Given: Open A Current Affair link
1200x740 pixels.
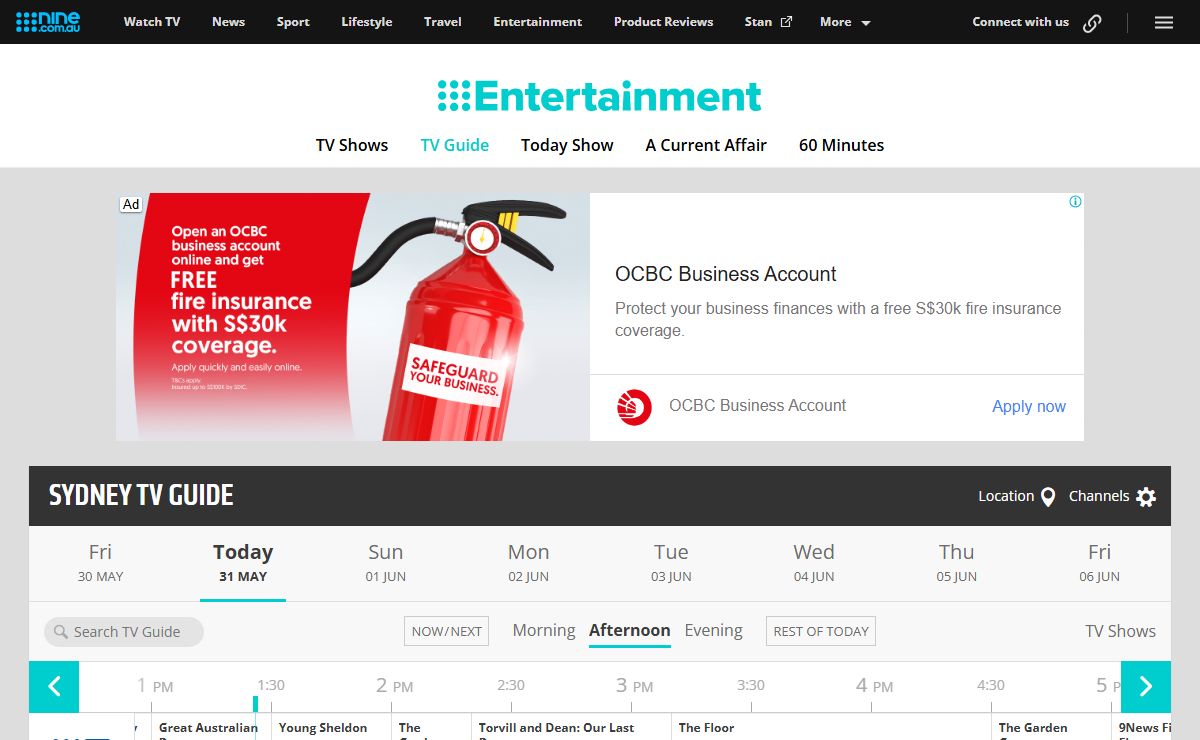Looking at the screenshot, I should 706,145.
